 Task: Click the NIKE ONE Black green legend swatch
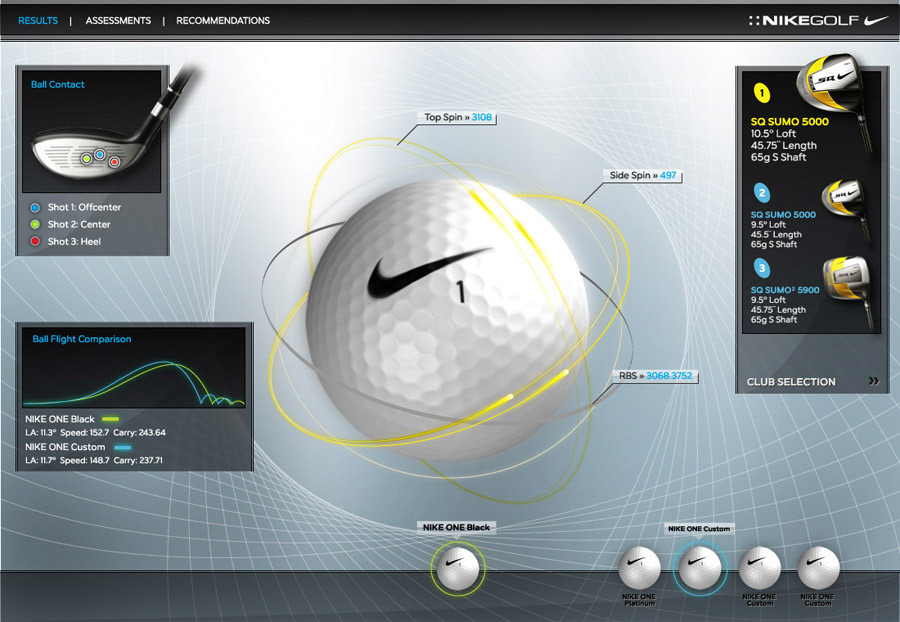click(x=110, y=419)
